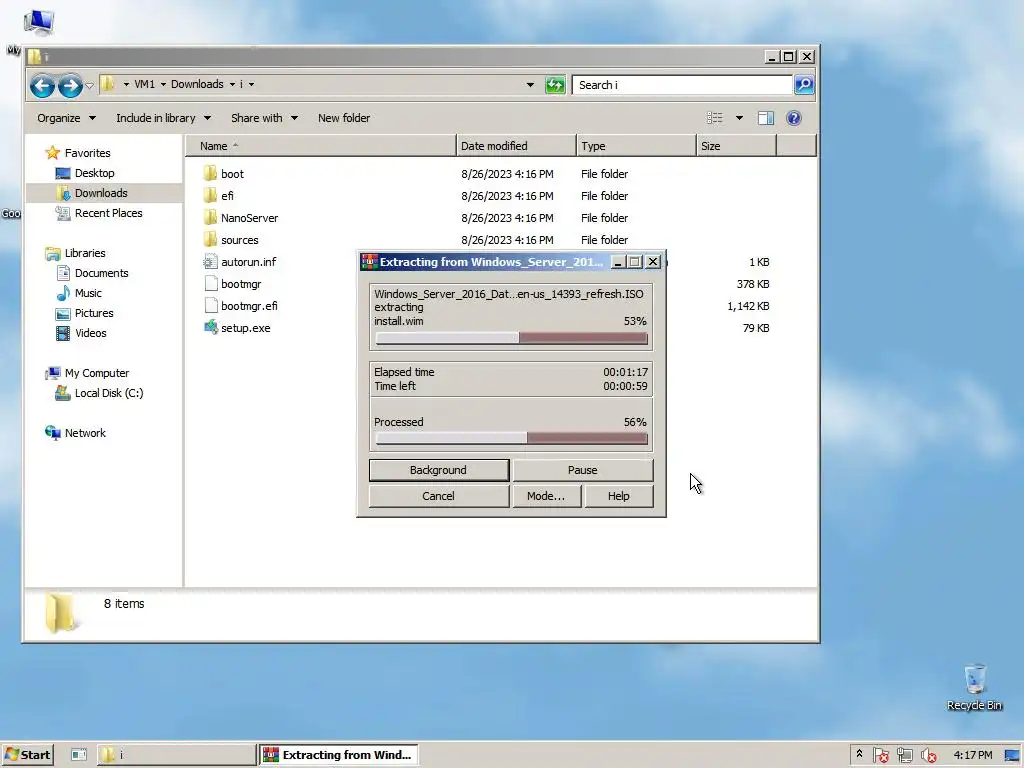The width and height of the screenshot is (1024, 768).
Task: Sort by the Date modified column header
Action: (517, 146)
